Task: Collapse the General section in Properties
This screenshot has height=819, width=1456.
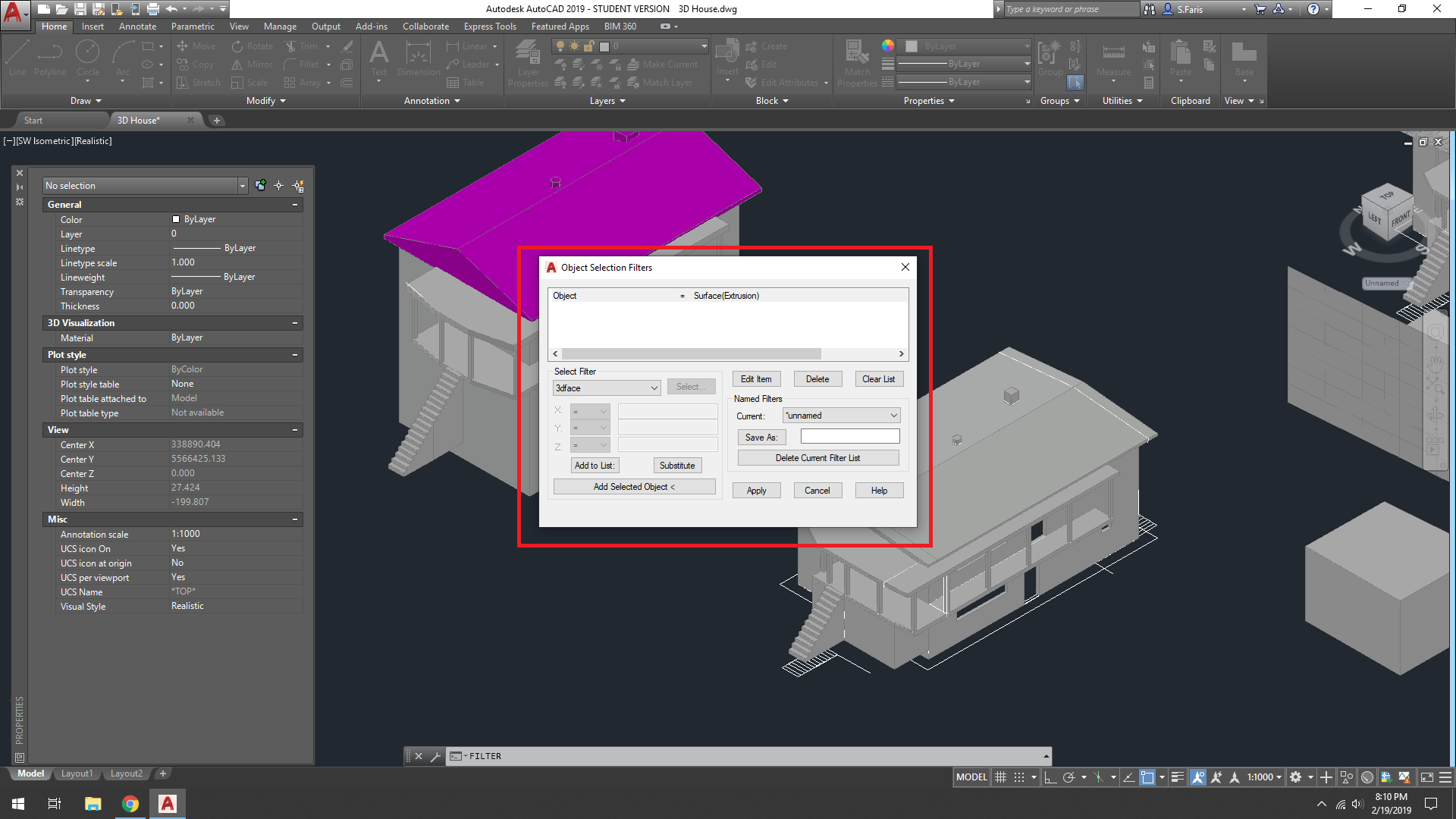Action: pos(295,205)
